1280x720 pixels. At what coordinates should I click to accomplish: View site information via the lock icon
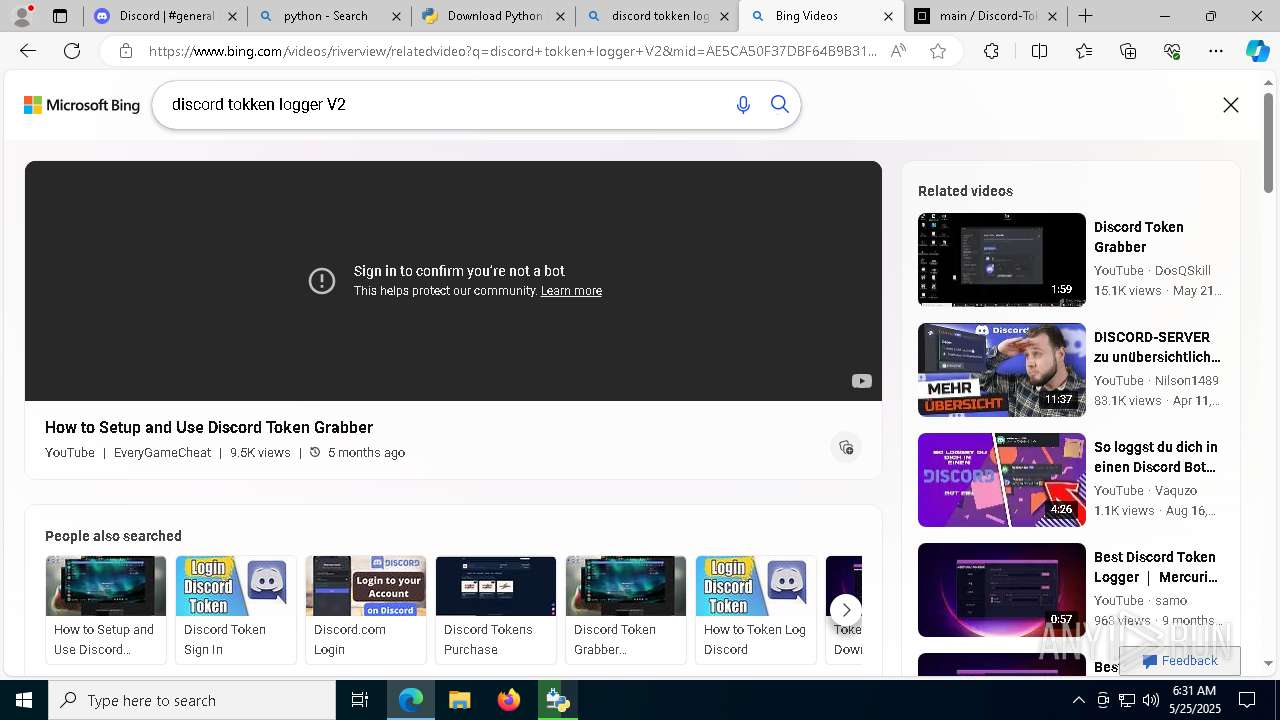[126, 51]
